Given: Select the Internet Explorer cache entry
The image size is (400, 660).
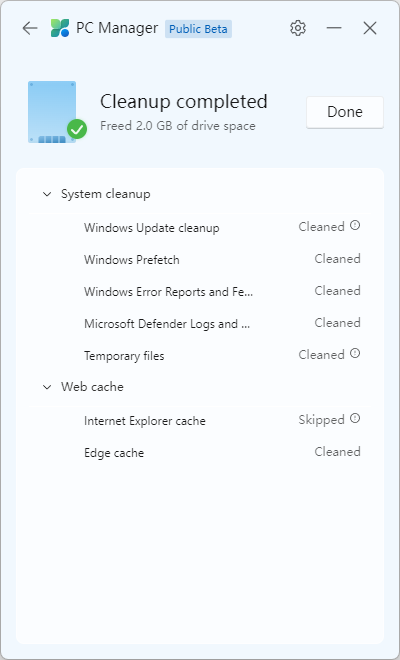Looking at the screenshot, I should pyautogui.click(x=200, y=420).
